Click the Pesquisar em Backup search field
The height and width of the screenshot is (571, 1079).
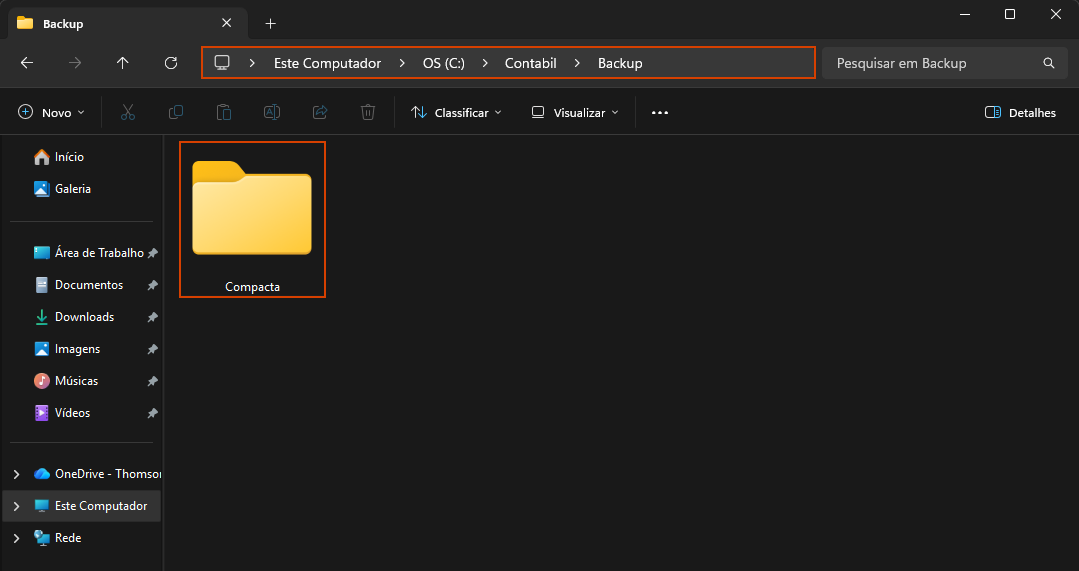click(935, 63)
